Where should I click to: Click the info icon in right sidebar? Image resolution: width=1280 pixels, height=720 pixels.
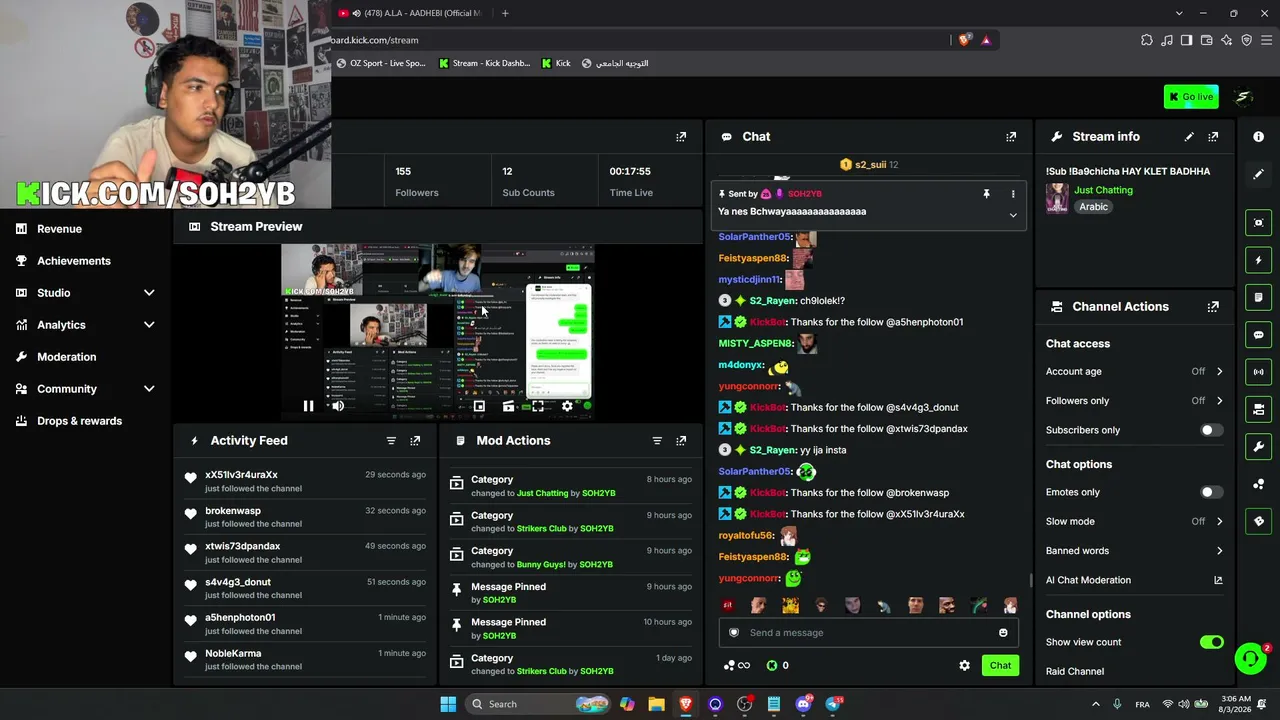[x=1258, y=137]
